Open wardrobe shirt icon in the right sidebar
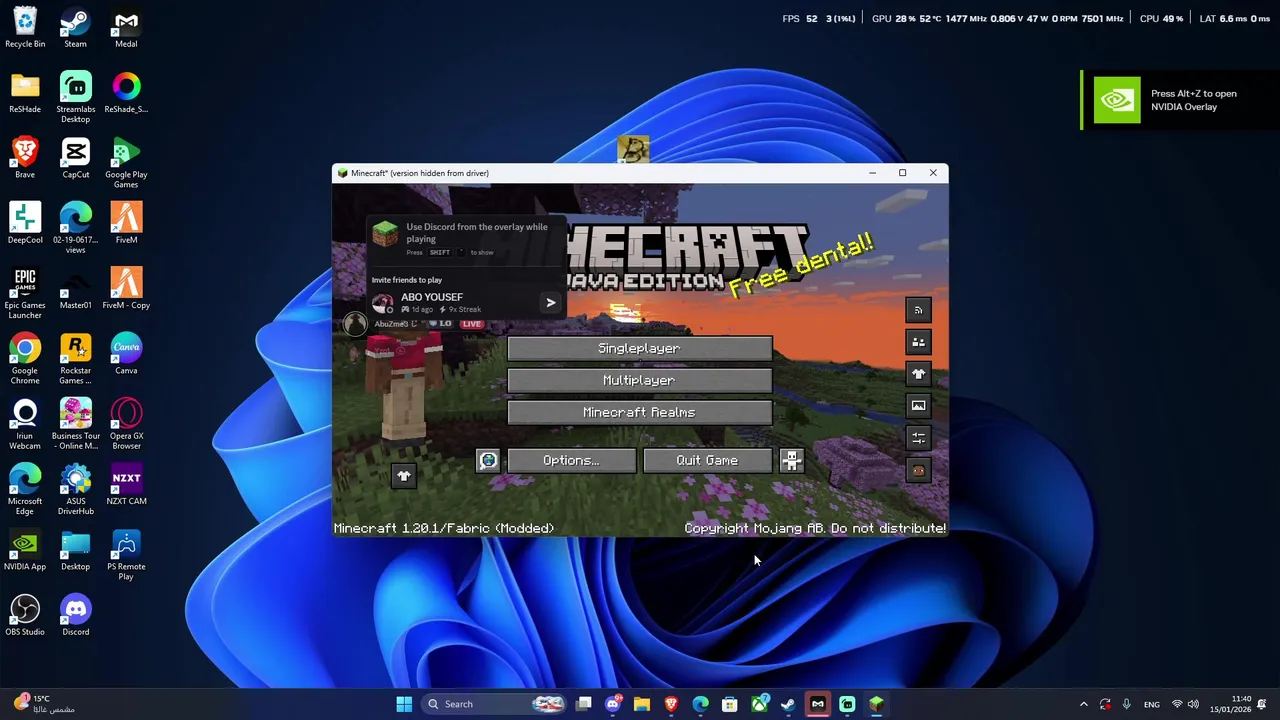This screenshot has width=1280, height=720. 918,374
